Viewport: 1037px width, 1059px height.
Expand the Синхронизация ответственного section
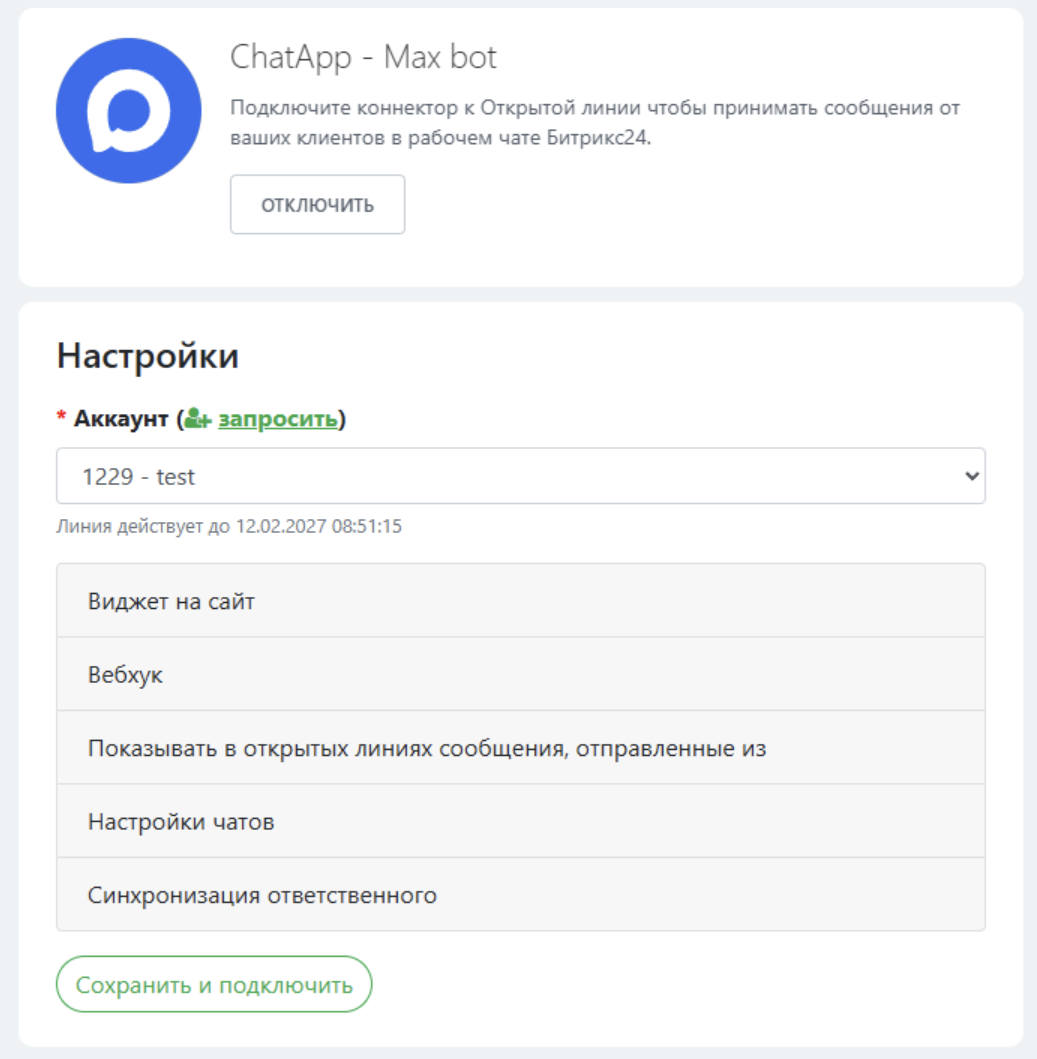[520, 895]
